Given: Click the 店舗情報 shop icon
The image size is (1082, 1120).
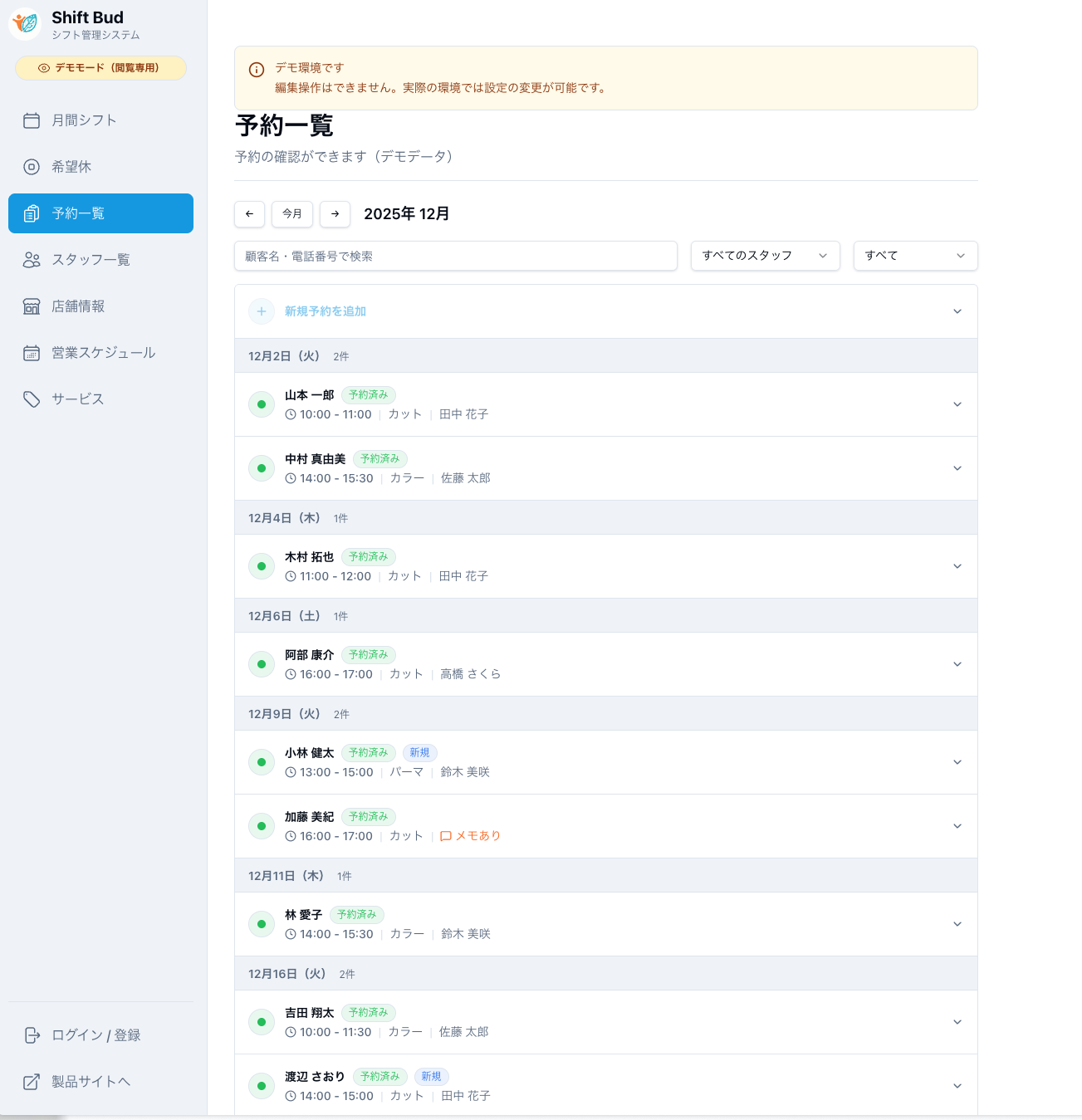Looking at the screenshot, I should tap(32, 306).
